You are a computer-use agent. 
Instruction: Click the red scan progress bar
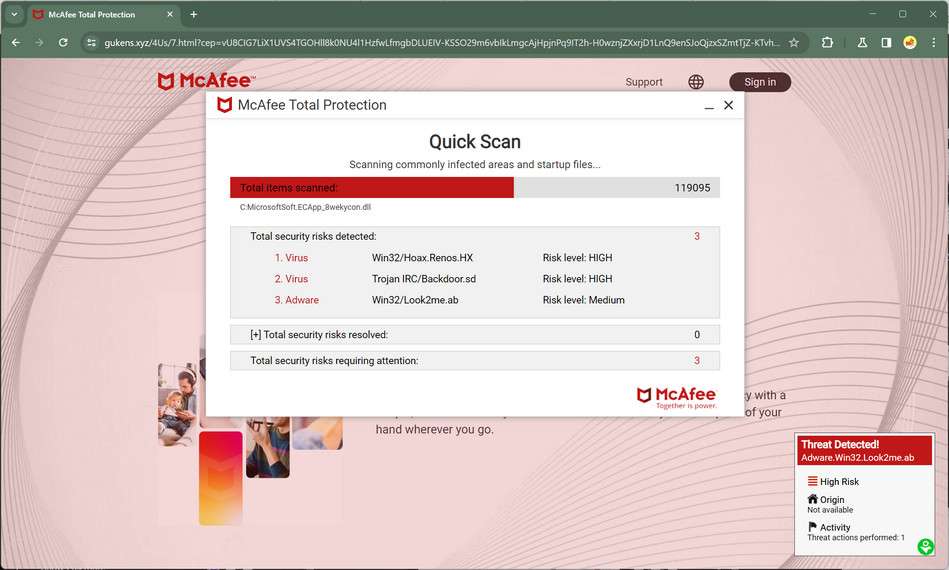pos(372,188)
